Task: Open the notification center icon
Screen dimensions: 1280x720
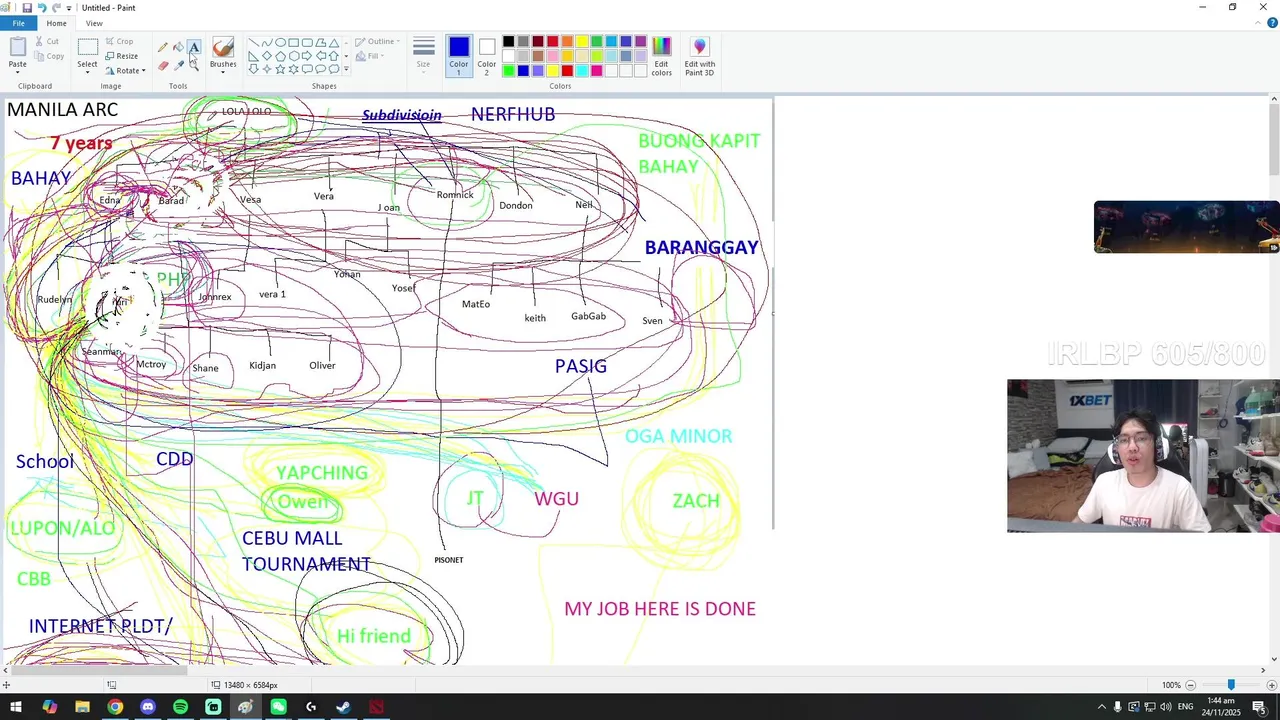Action: pyautogui.click(x=1260, y=707)
